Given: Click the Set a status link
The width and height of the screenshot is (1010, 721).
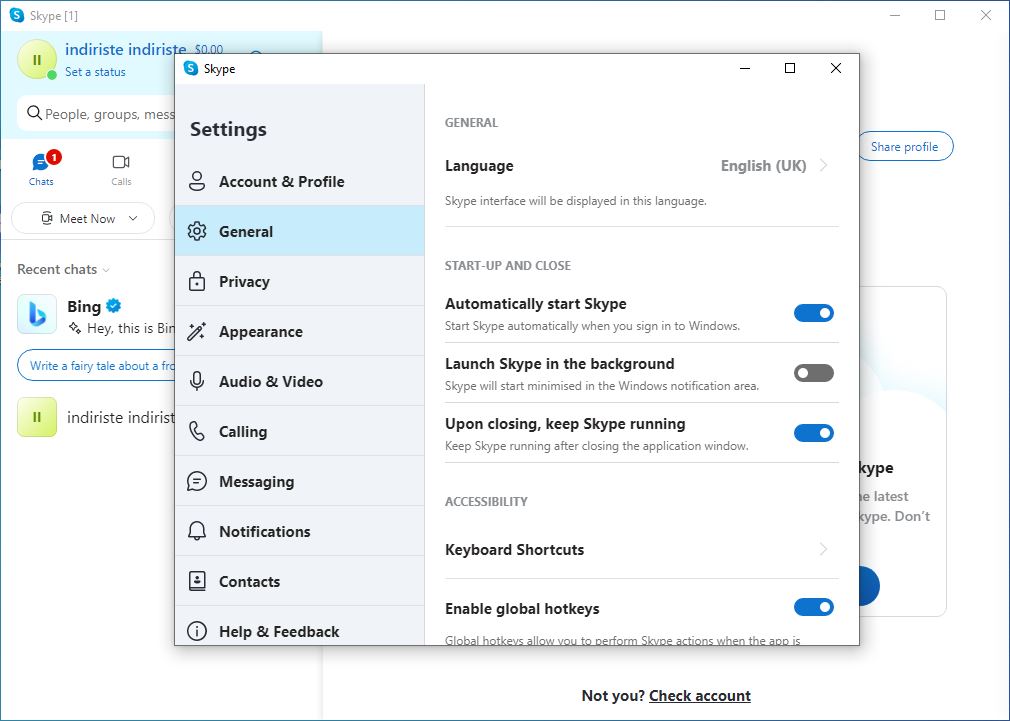Looking at the screenshot, I should pyautogui.click(x=95, y=72).
